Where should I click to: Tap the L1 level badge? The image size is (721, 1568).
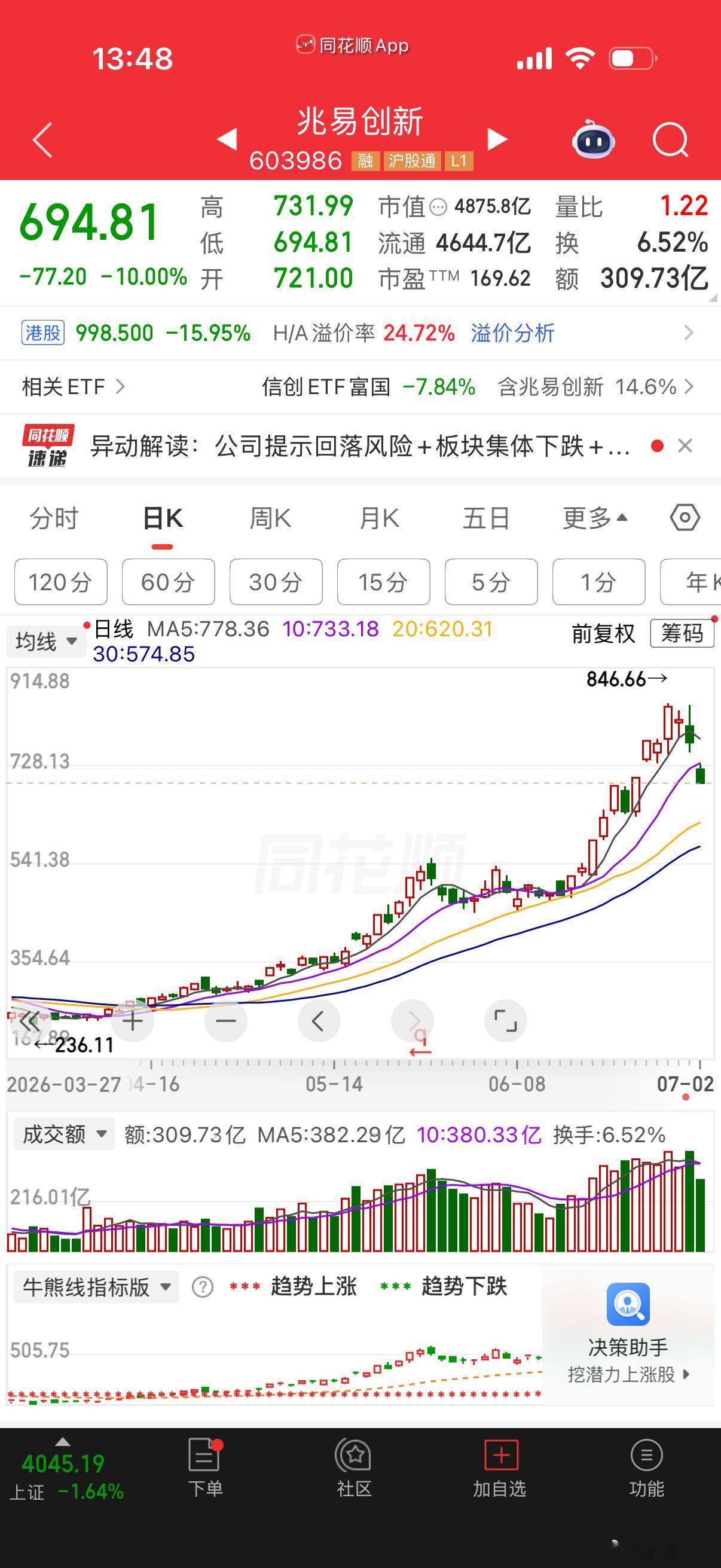click(x=459, y=161)
